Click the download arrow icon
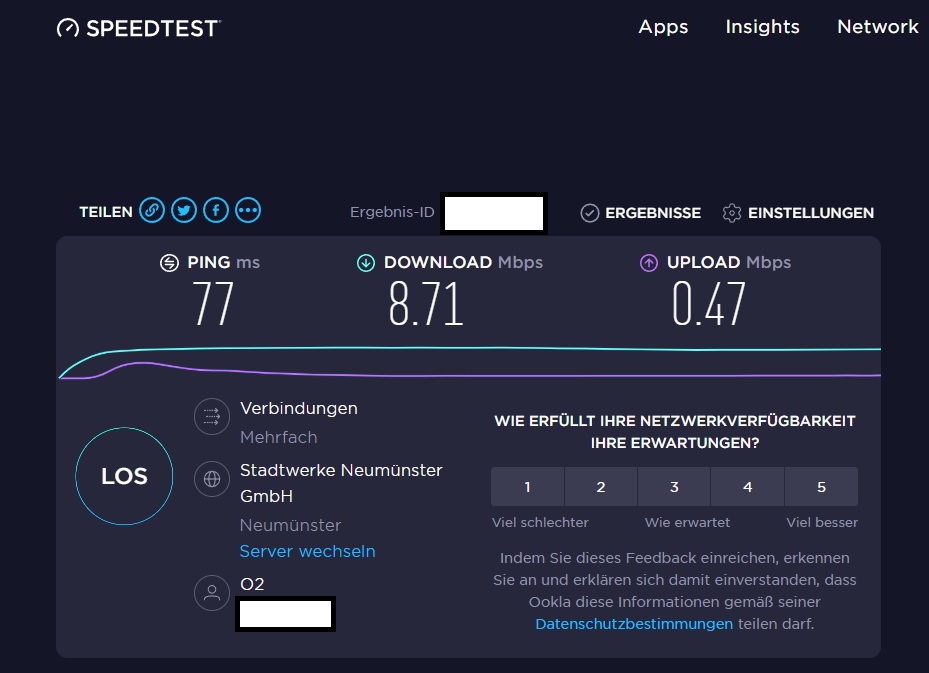The width and height of the screenshot is (929, 673). coord(366,262)
